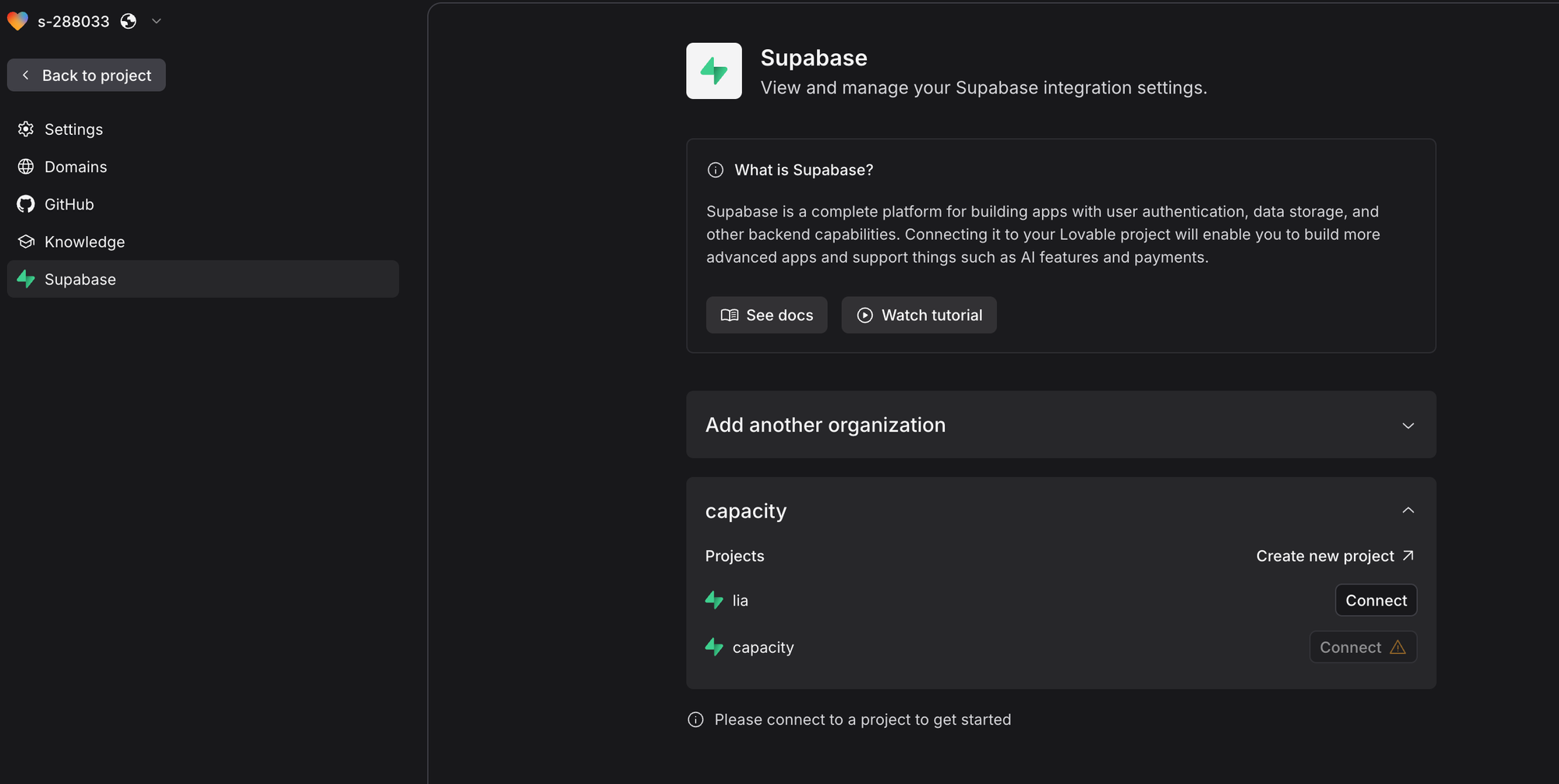The width and height of the screenshot is (1559, 784).
Task: Connect the lia project
Action: pyautogui.click(x=1375, y=600)
